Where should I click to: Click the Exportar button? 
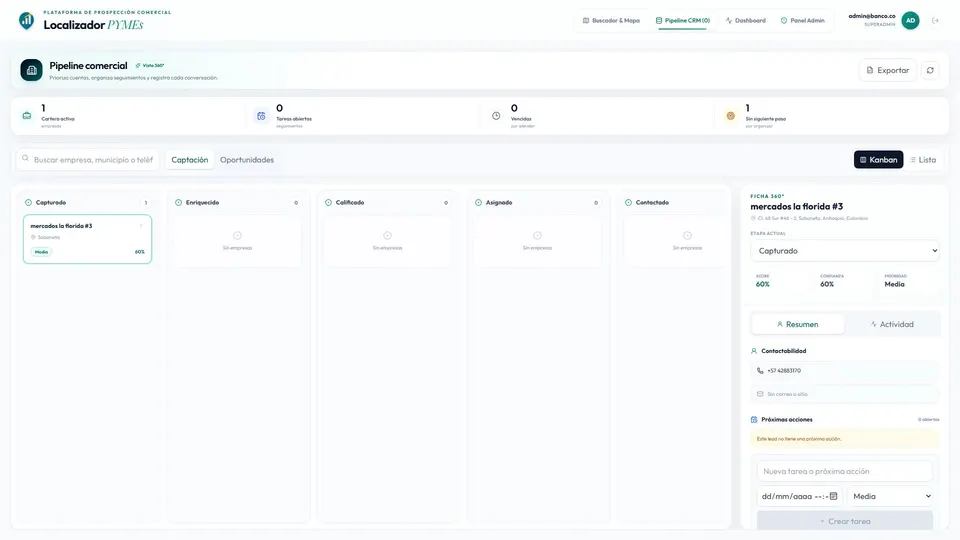click(888, 70)
